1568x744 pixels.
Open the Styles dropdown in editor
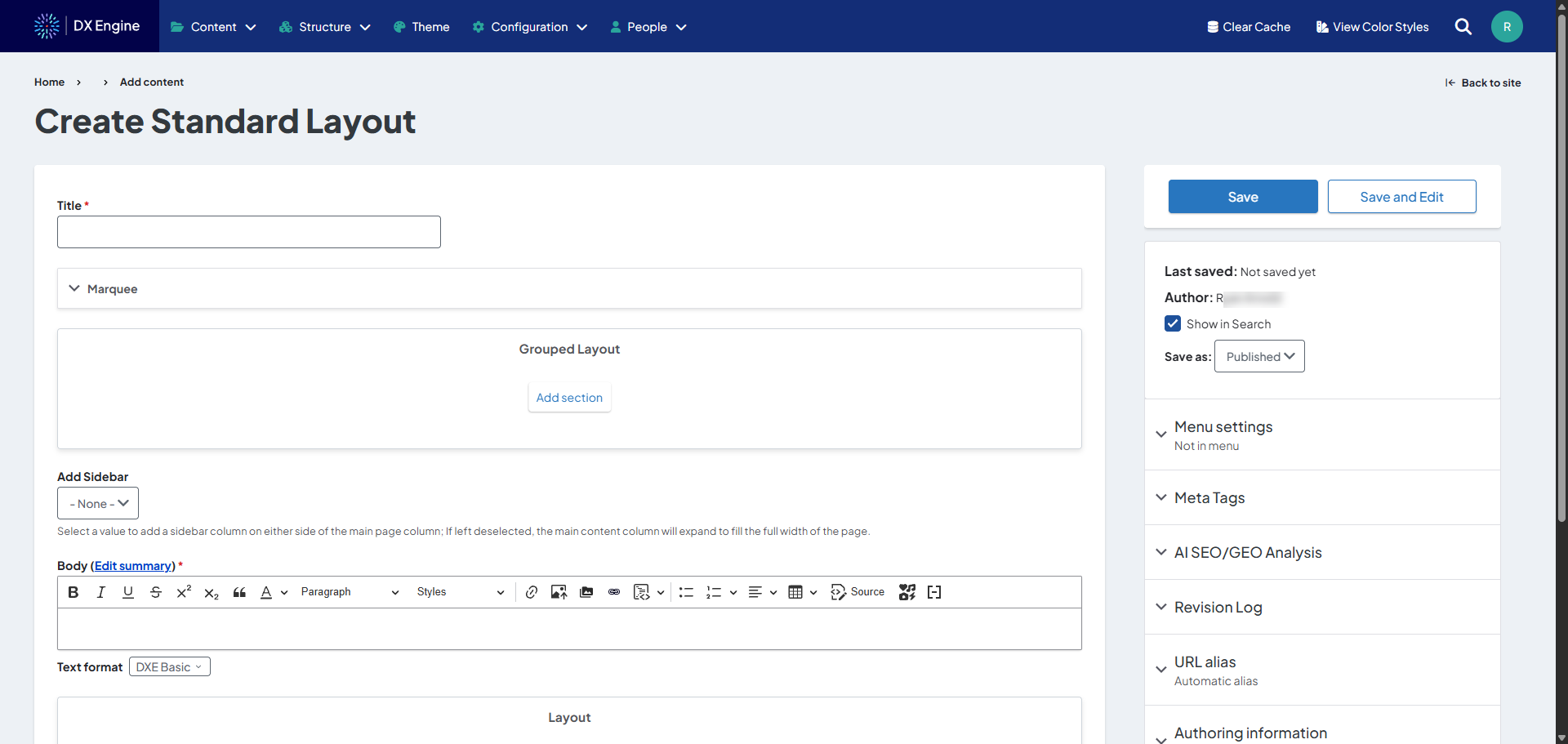click(461, 592)
